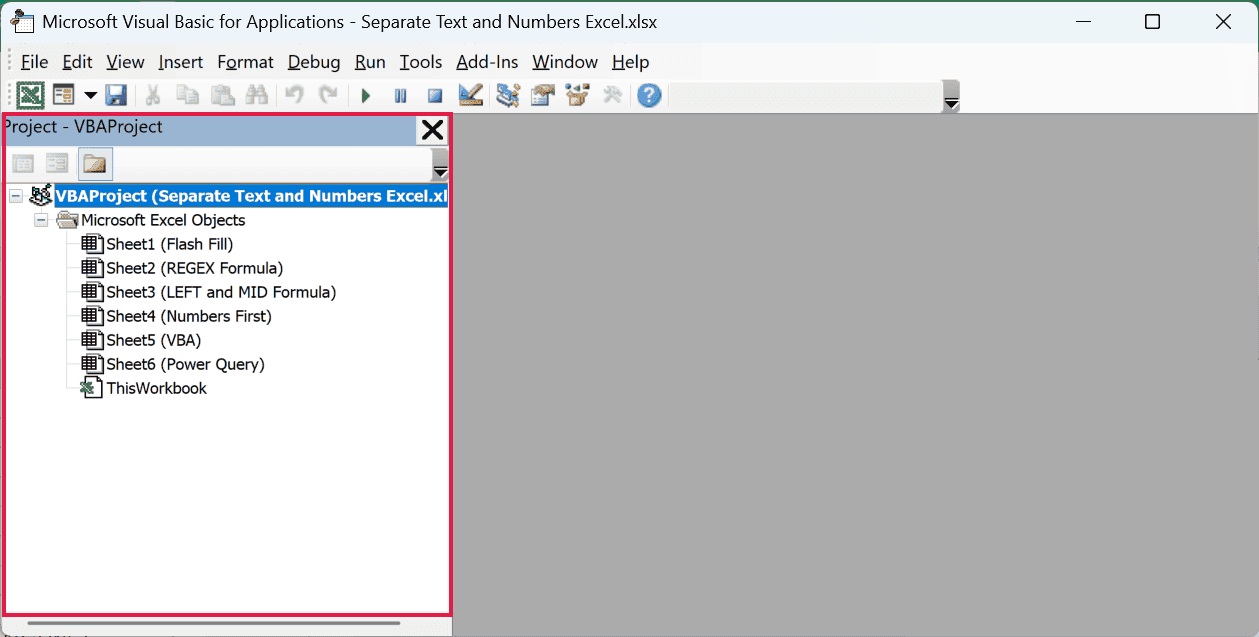Image resolution: width=1259 pixels, height=637 pixels.
Task: Click the Project - VBAProject panel title
Action: [82, 127]
